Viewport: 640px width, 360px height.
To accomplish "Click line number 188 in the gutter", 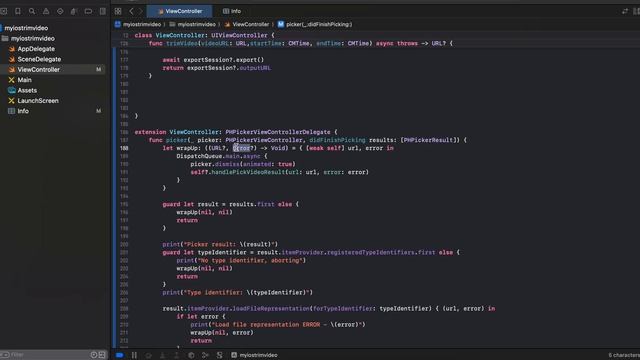I will coord(124,148).
